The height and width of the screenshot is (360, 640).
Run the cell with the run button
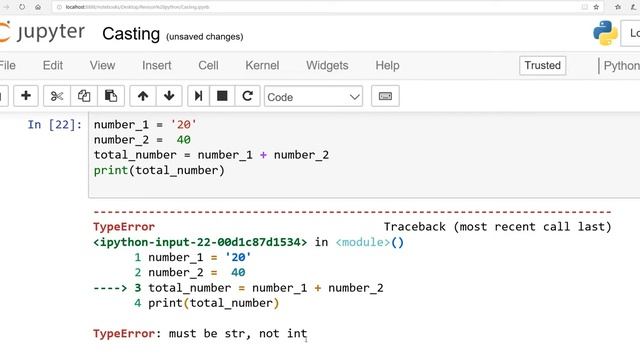198,96
